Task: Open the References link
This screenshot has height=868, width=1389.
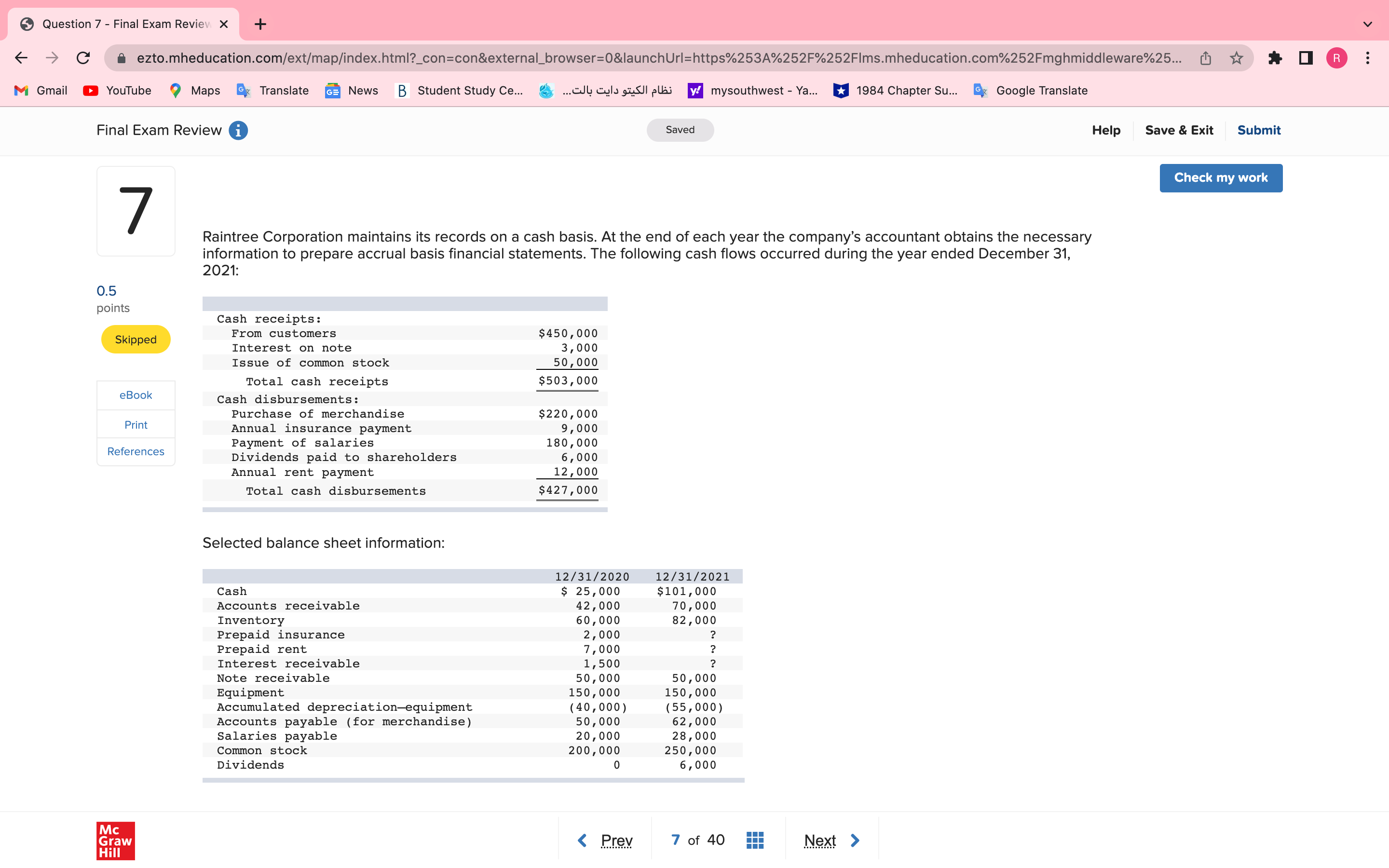Action: click(136, 451)
